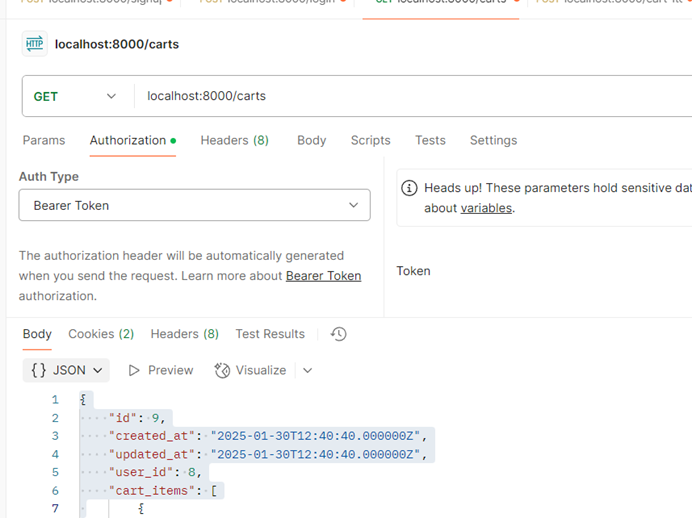Open the Settings tab
Viewport: 692px width, 518px height.
click(493, 140)
